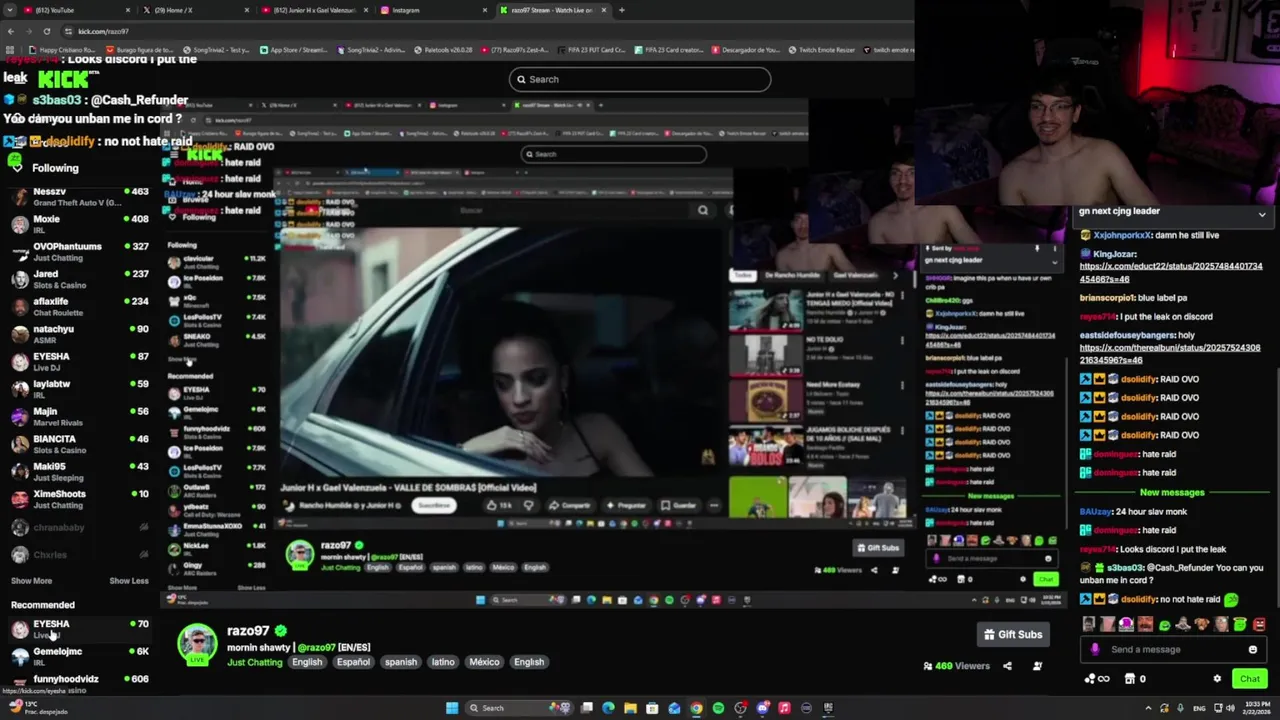
Task: Click the purple microphone icon in chat input
Action: 1095,650
